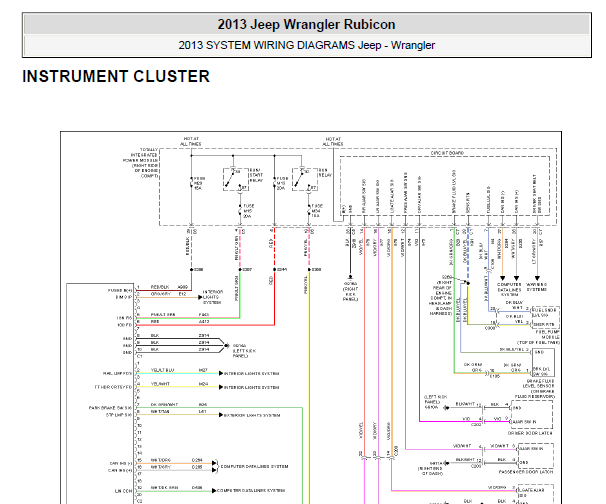Click the '2013 Jeep Wrangler Rubicon' title

(x=306, y=24)
